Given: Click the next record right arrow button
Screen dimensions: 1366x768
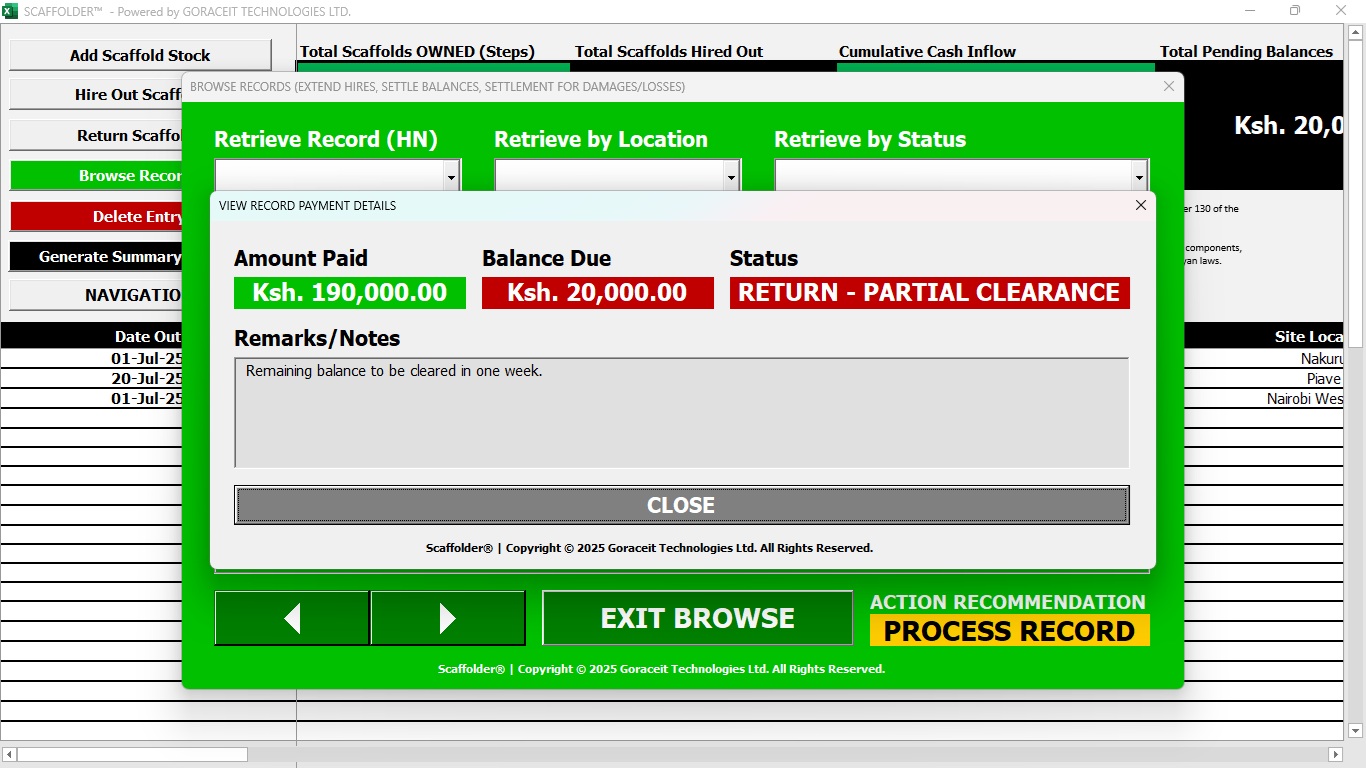Looking at the screenshot, I should click(x=447, y=618).
